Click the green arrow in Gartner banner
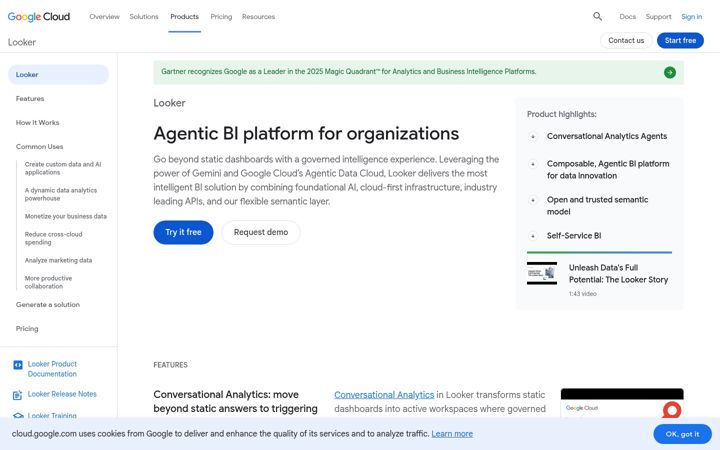 tap(669, 72)
